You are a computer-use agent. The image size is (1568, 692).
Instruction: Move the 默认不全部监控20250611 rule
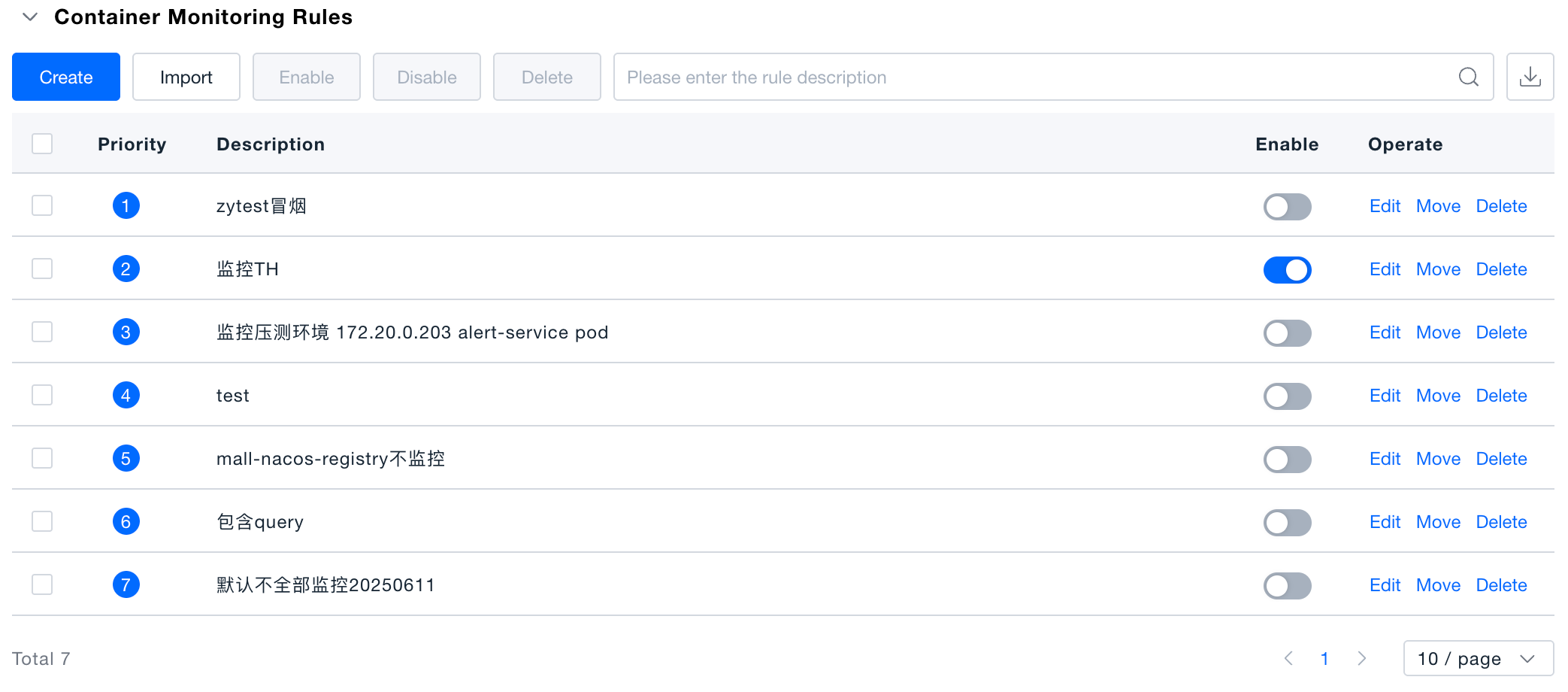[x=1438, y=585]
